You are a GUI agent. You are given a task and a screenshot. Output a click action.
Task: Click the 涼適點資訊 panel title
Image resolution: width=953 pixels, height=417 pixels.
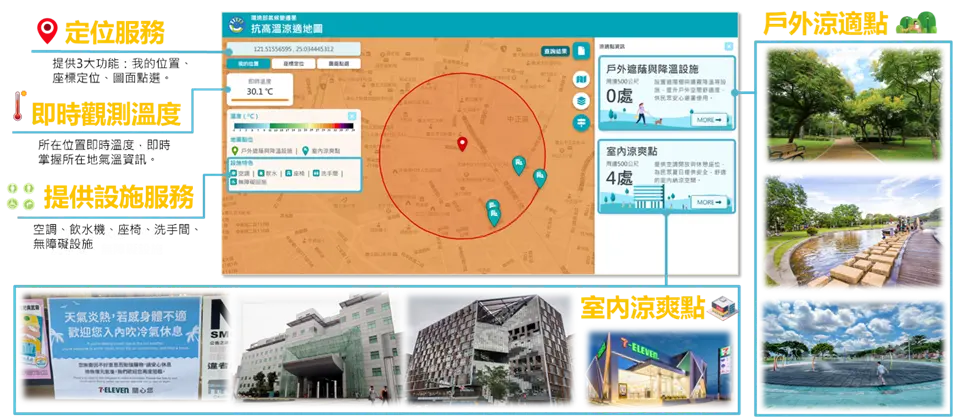coord(611,46)
